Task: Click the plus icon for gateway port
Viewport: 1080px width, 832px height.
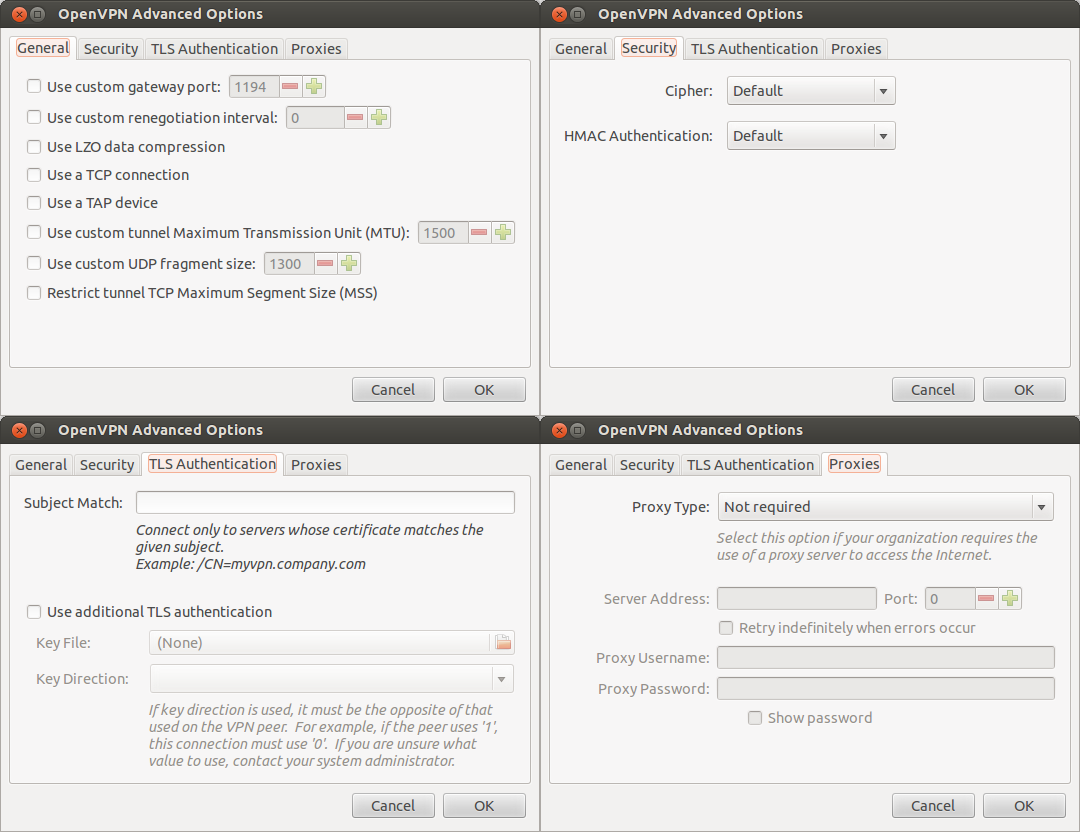Action: coord(314,87)
